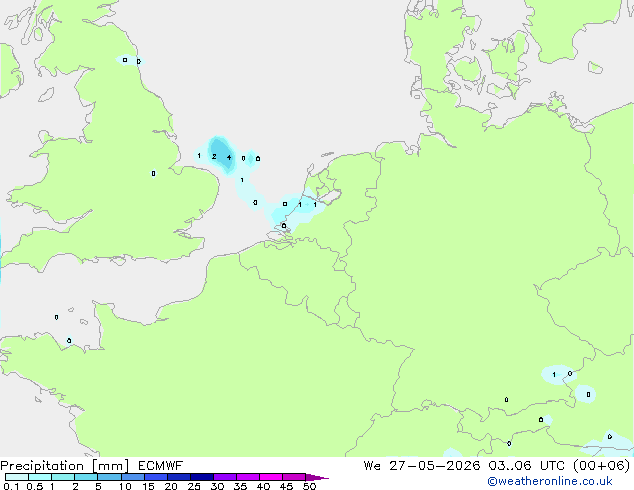The image size is (634, 490).
Task: Click legend scale label '15'
Action: click(x=148, y=486)
